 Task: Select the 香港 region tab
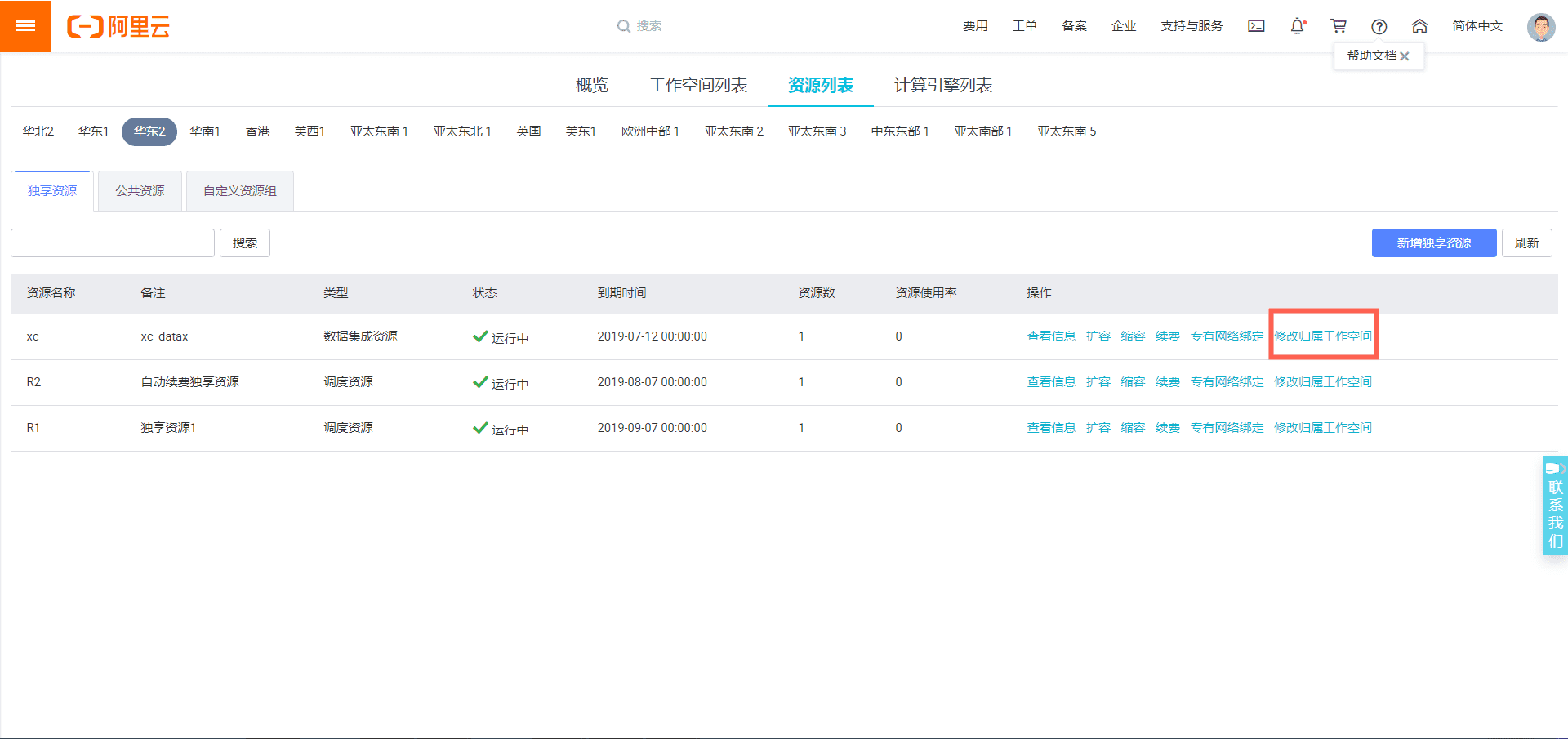(257, 131)
